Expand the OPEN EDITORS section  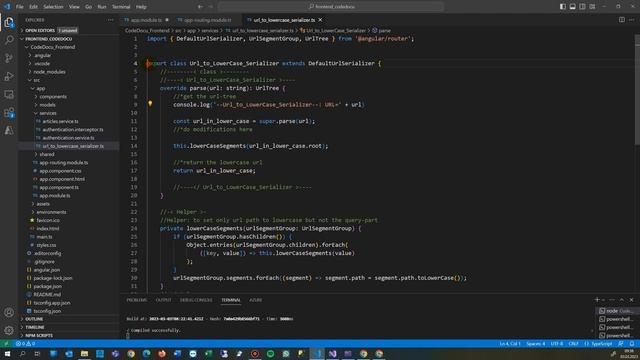tap(69, 30)
